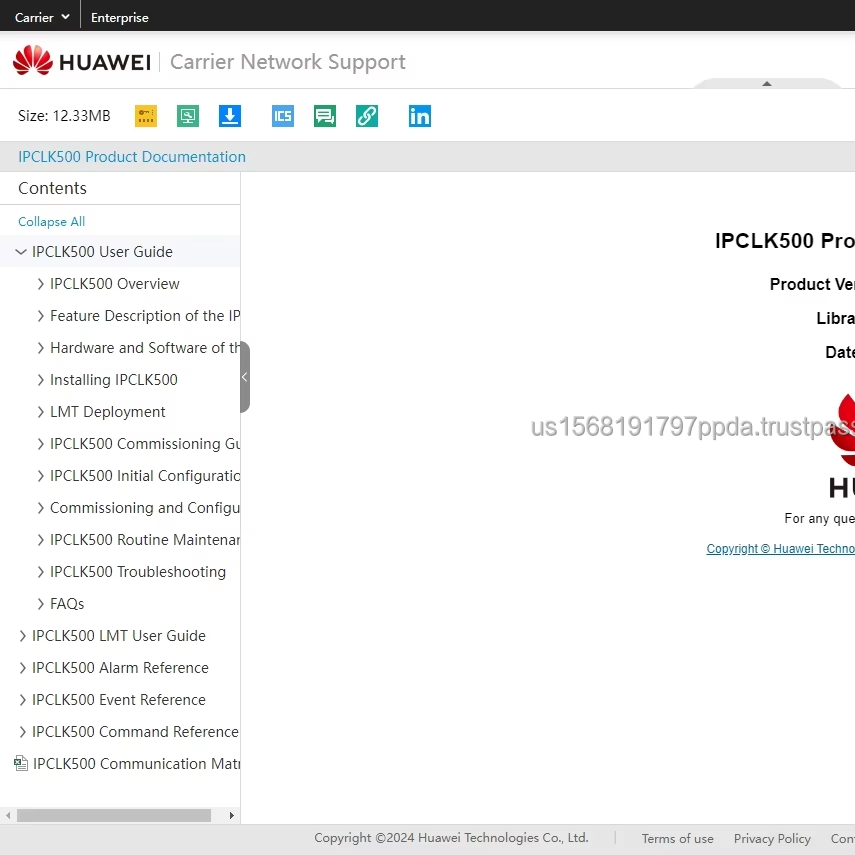The image size is (855, 855).
Task: Click the blue download icon
Action: point(230,116)
